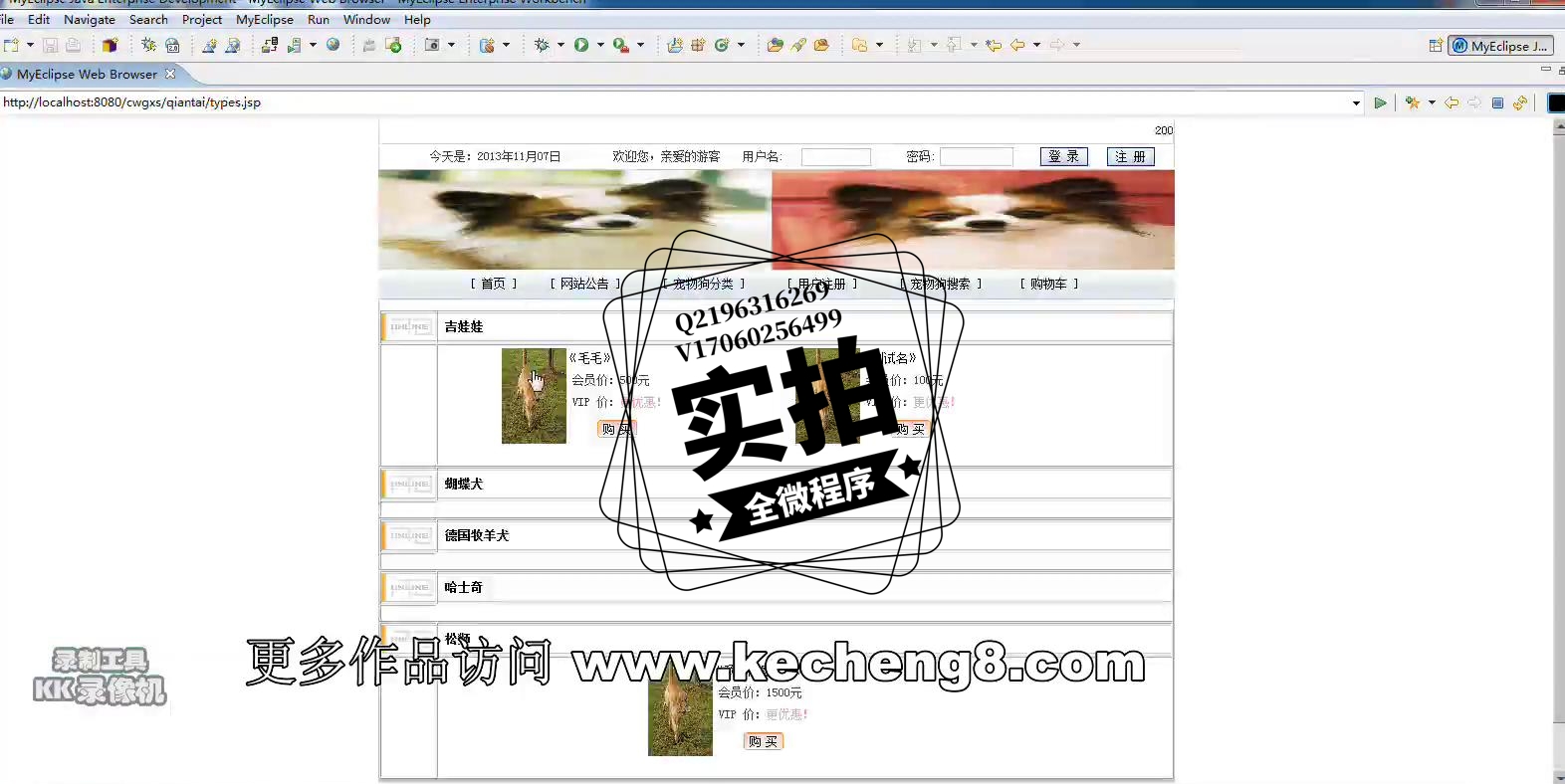Click the deploy server application icon
This screenshot has width=1565, height=784.
(270, 45)
